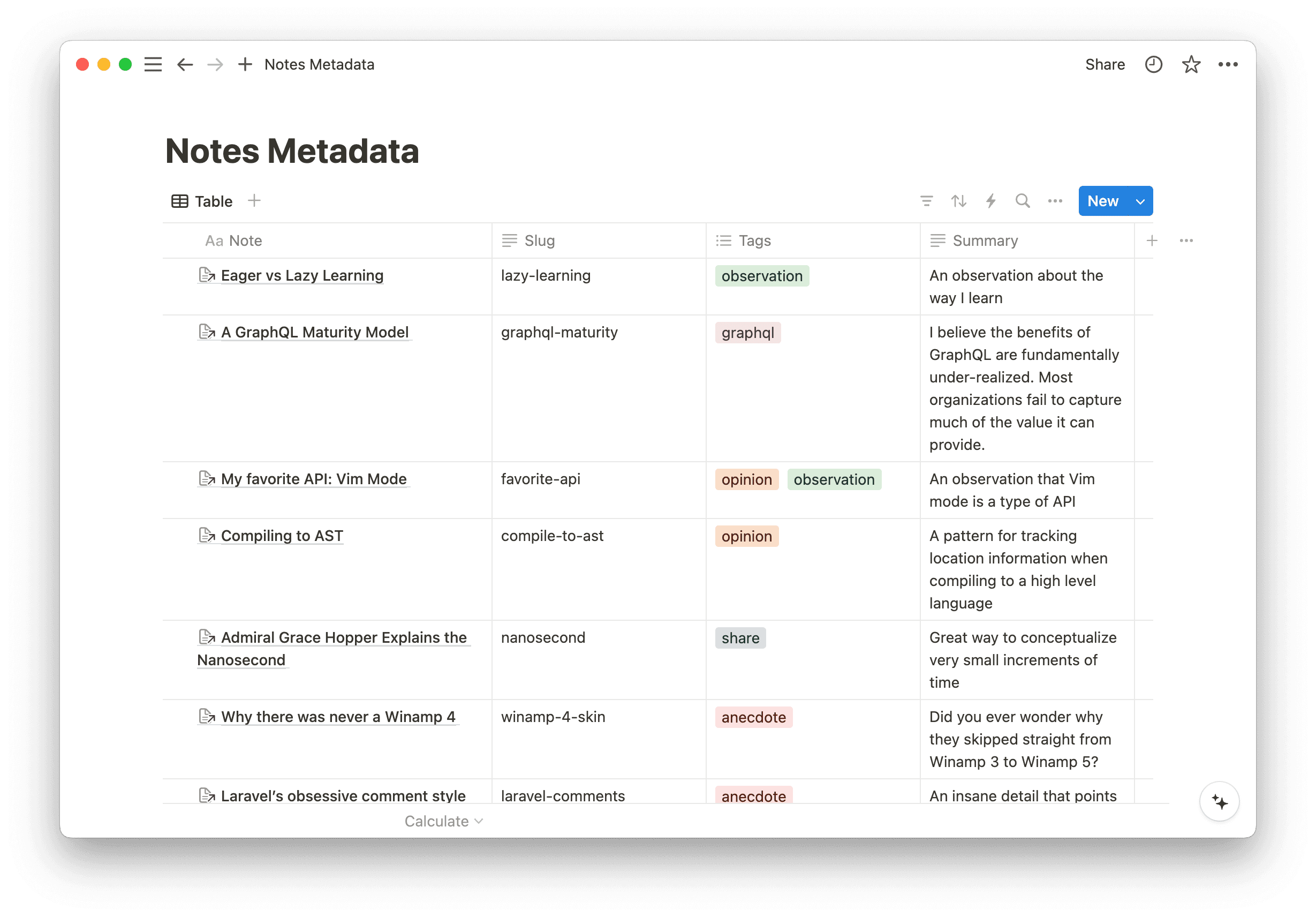
Task: Click the sort arrows icon
Action: (x=958, y=201)
